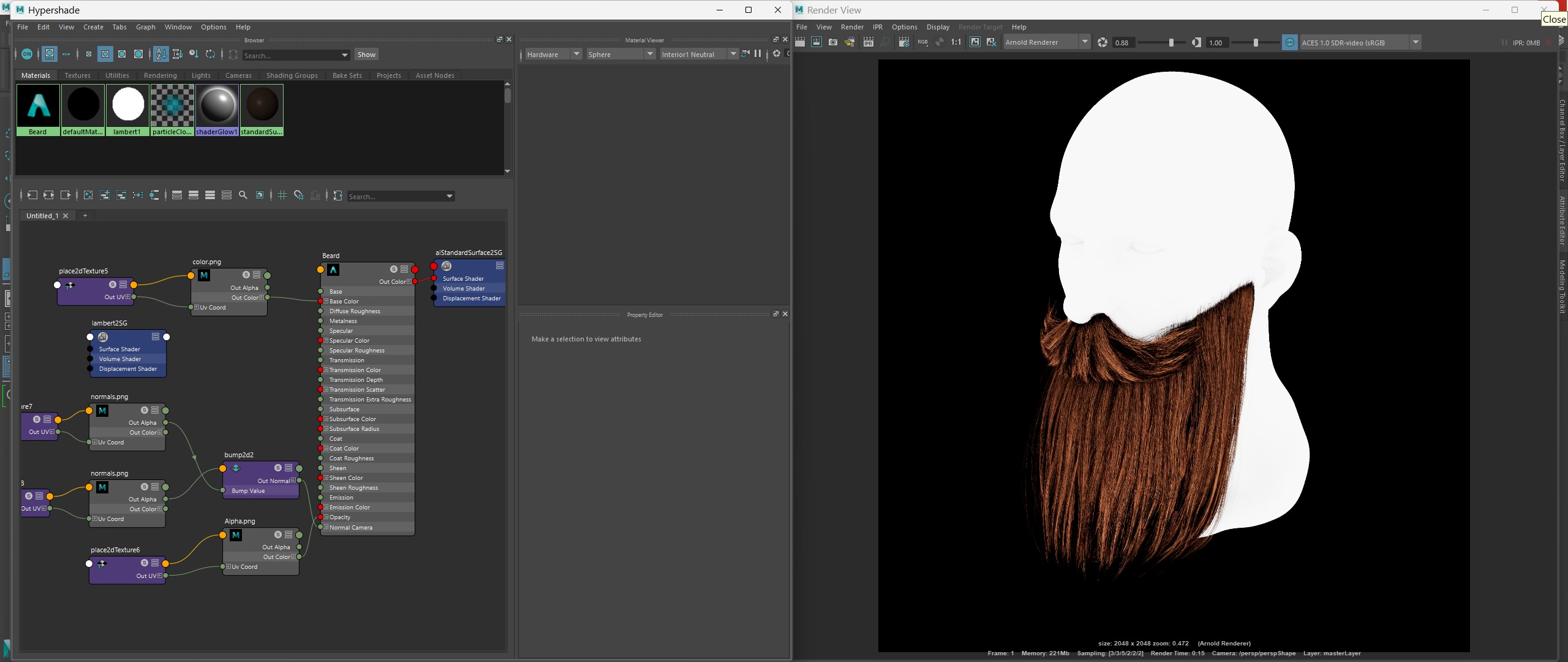Open the Hypershade Graph menu
The image size is (1568, 662).
tap(145, 27)
